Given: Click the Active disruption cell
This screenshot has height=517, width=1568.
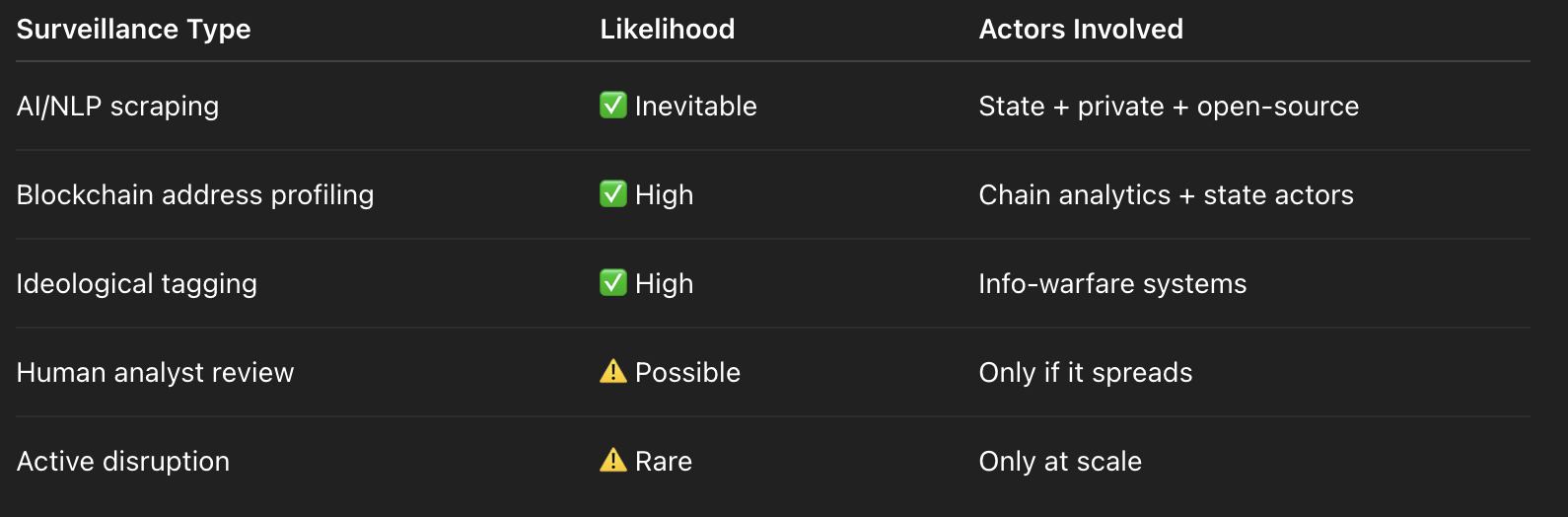Looking at the screenshot, I should pos(123,462).
